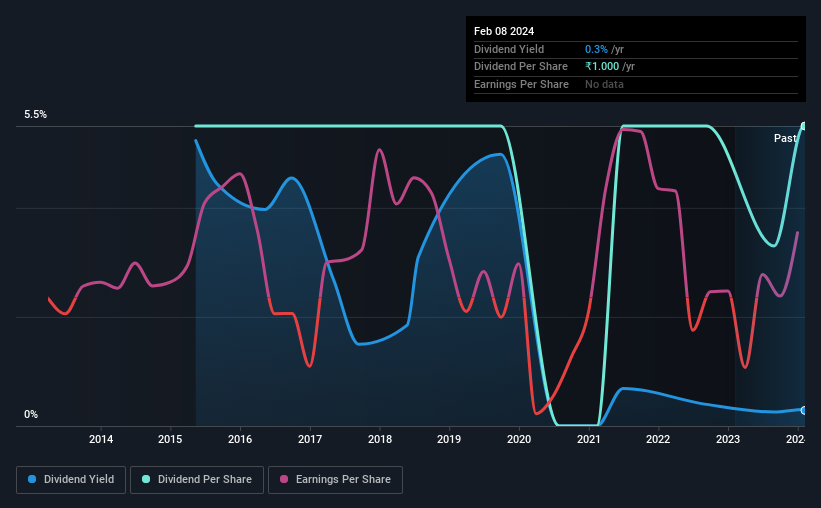Click the 0.3% dividend yield value
The image size is (821, 508).
596,49
